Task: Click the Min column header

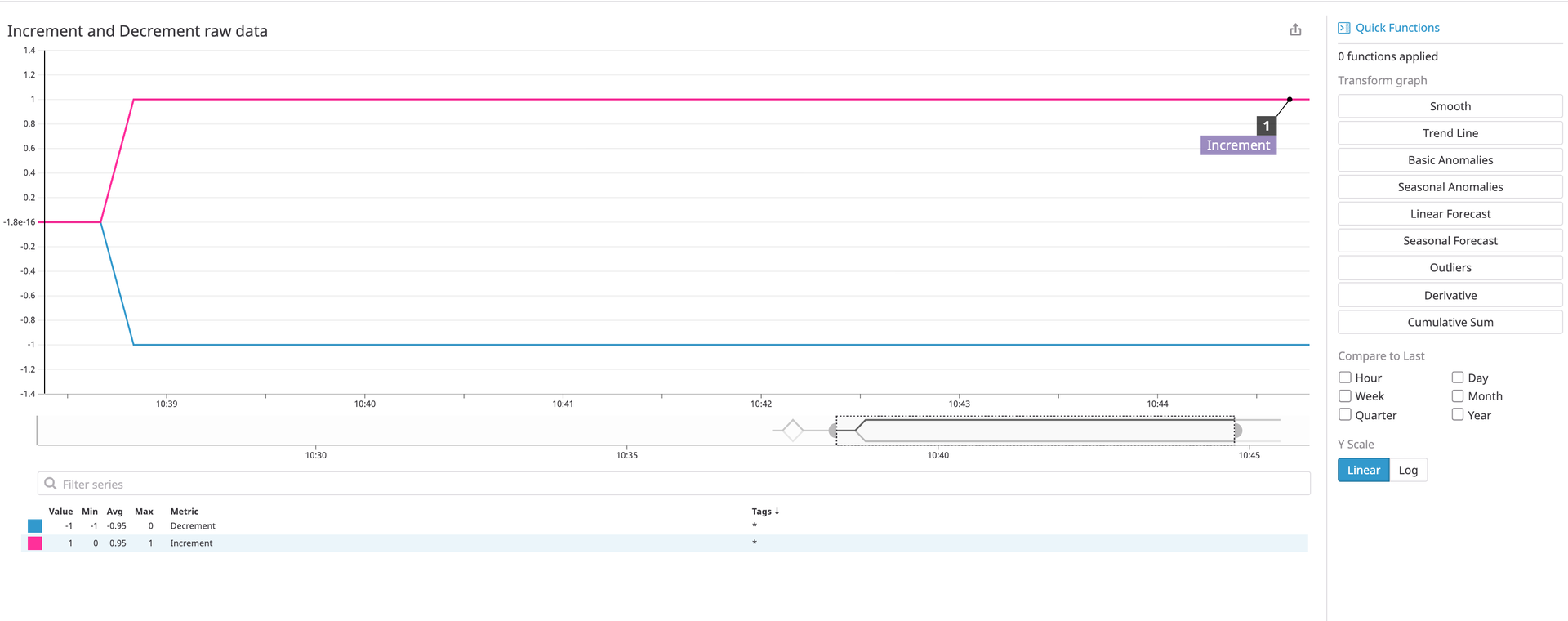Action: pos(90,512)
